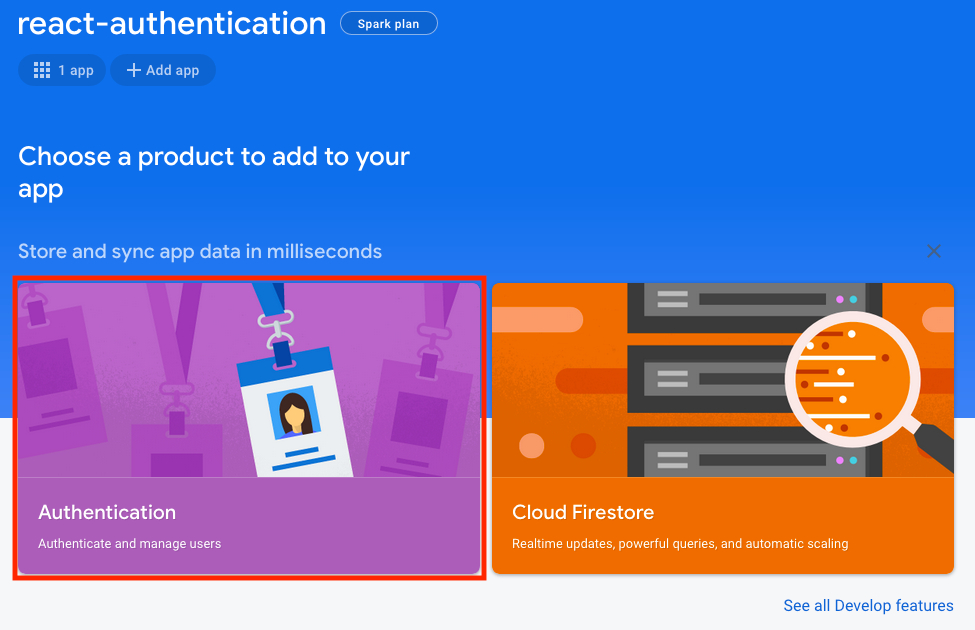Click 'Store and sync app data' text
Screen dimensions: 975x630
coord(200,251)
